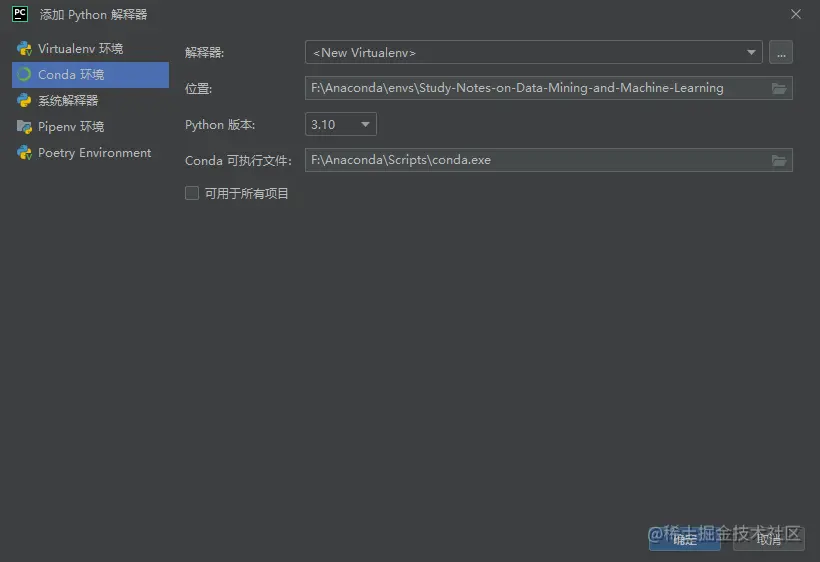Enable 可用于所有项目 checkbox

point(192,193)
